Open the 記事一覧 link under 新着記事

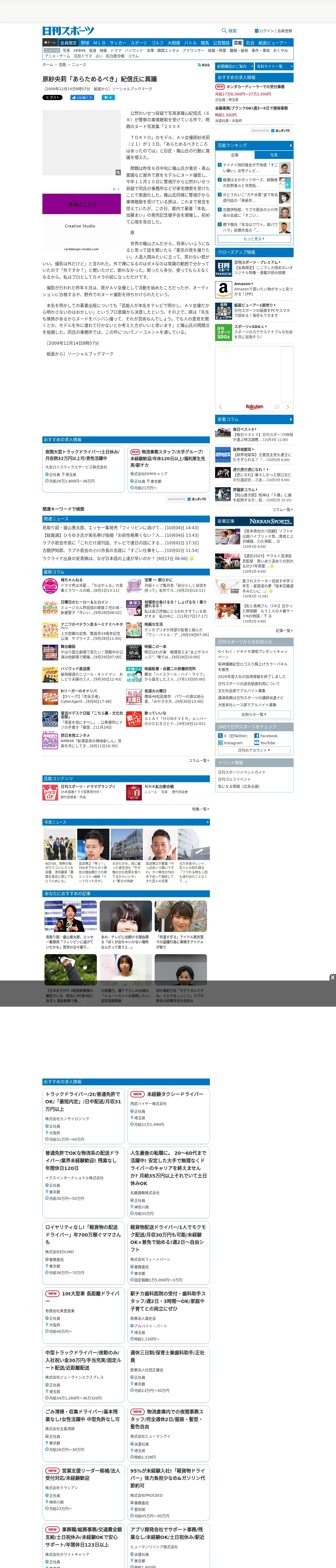pyautogui.click(x=284, y=631)
